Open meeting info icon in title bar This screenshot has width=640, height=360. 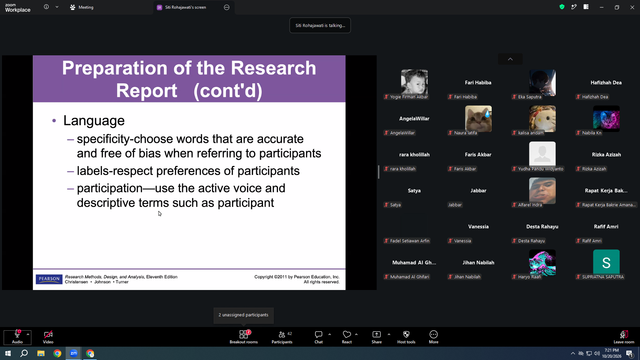pos(46,7)
